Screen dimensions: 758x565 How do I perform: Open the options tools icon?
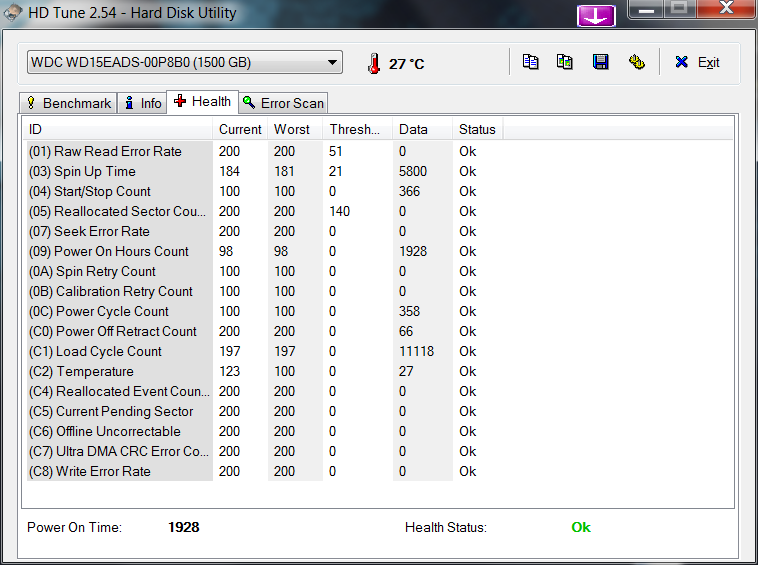[x=637, y=62]
